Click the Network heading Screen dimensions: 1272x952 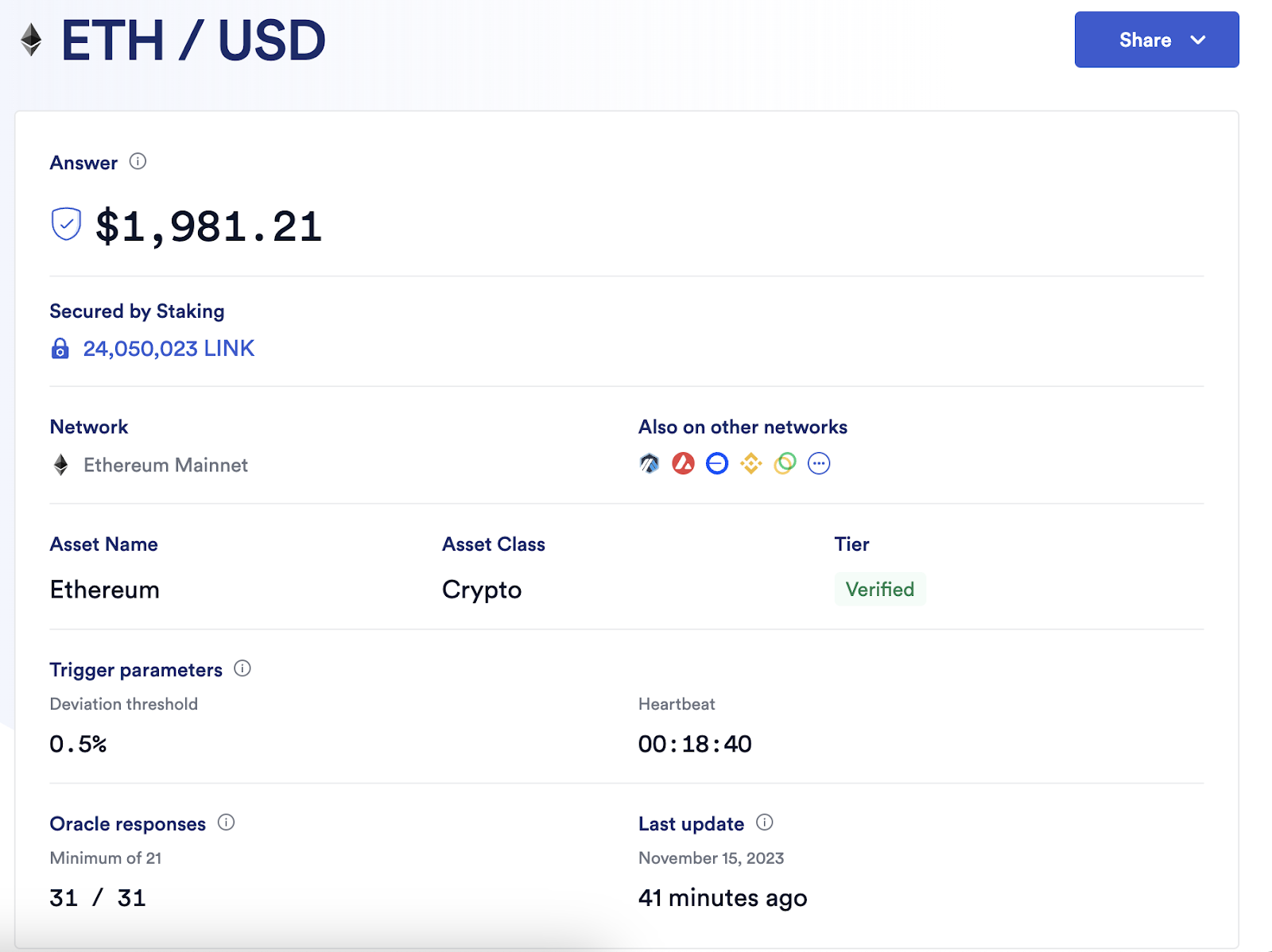coord(89,427)
